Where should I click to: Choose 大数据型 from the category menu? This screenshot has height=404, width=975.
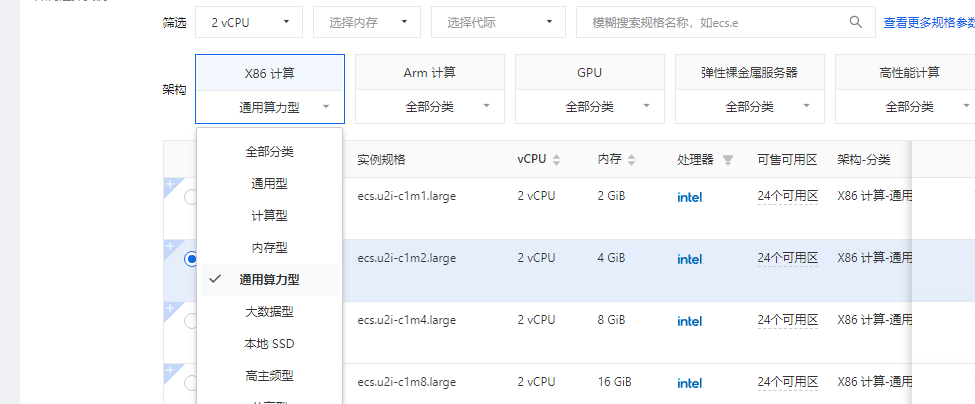(x=269, y=312)
